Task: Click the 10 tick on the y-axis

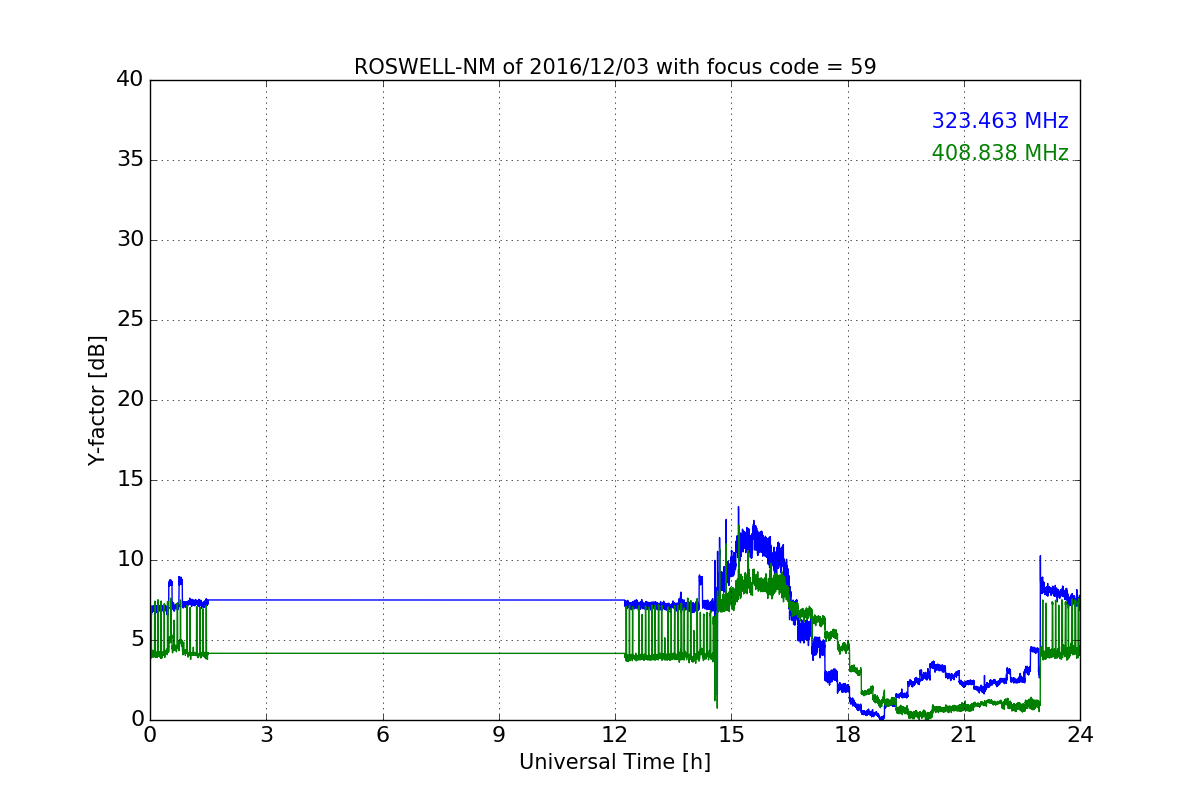Action: (x=130, y=560)
